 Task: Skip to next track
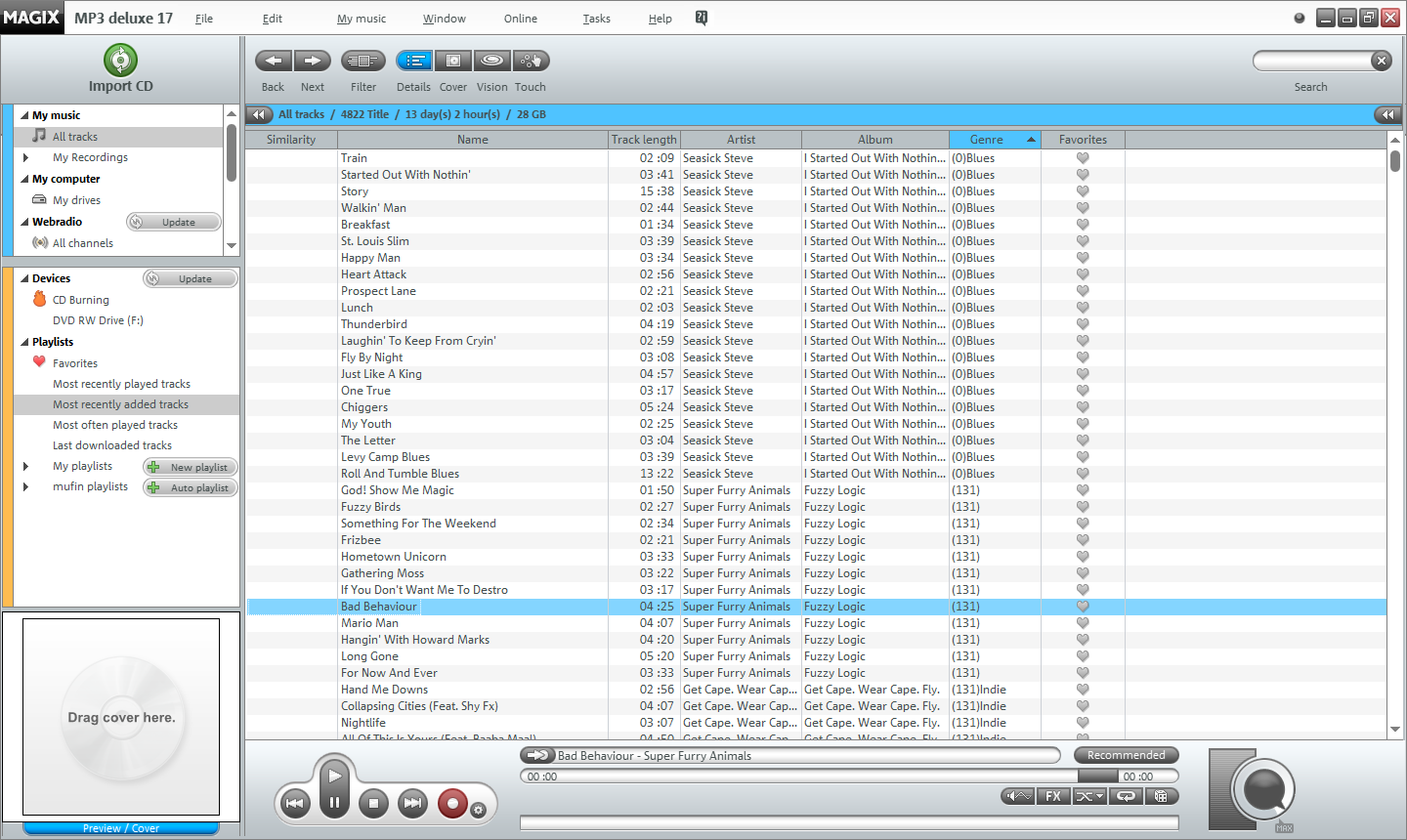tap(413, 803)
